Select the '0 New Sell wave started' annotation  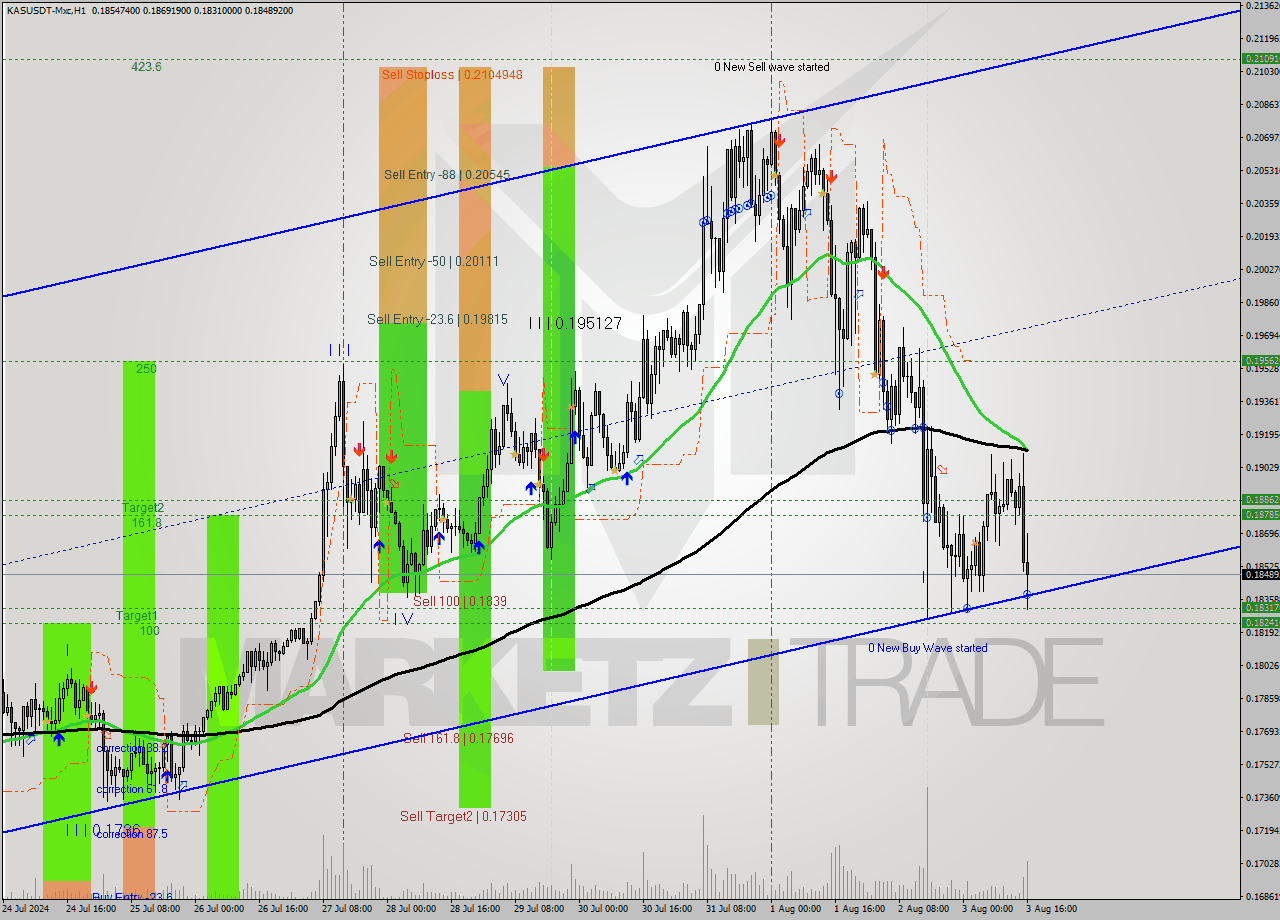pyautogui.click(x=771, y=67)
